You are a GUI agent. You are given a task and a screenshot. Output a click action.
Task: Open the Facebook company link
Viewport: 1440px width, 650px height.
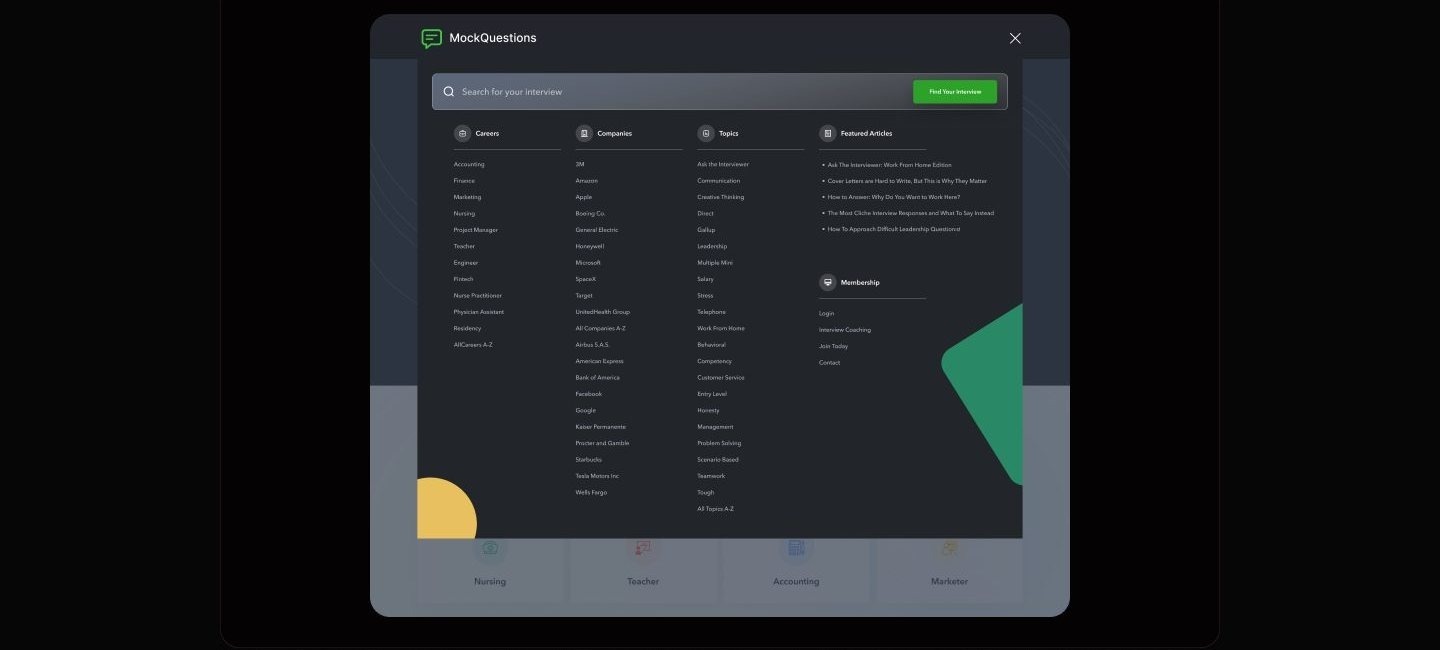(589, 394)
